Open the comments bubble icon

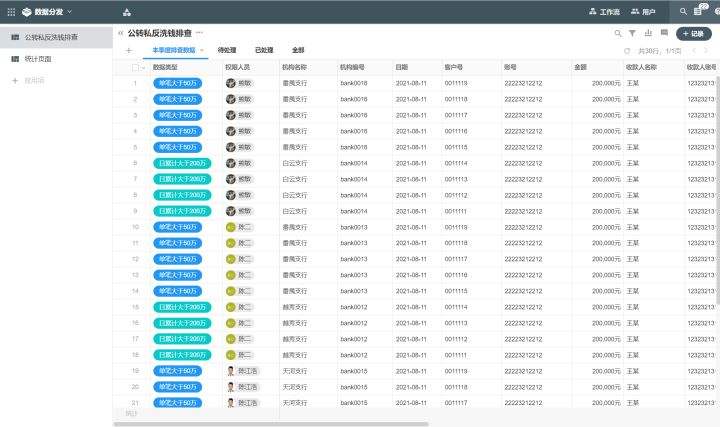click(x=664, y=33)
